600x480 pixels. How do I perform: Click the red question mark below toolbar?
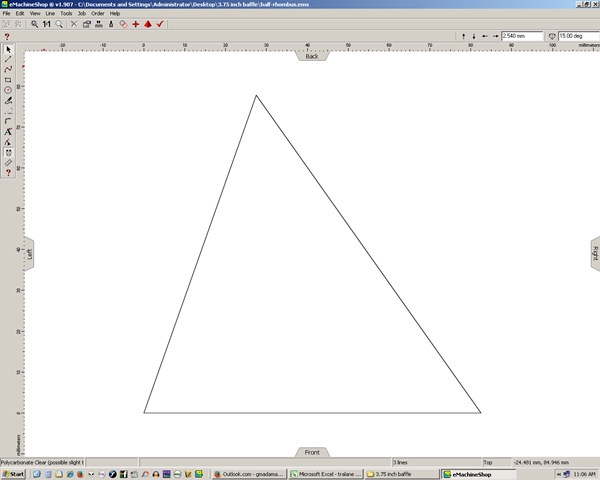[x=7, y=37]
